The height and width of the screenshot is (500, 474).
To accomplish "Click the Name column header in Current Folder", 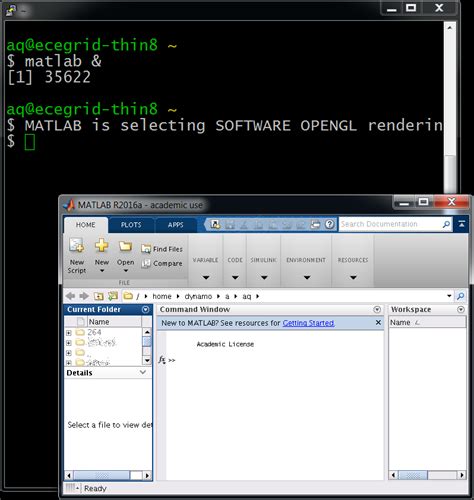I will coord(114,322).
